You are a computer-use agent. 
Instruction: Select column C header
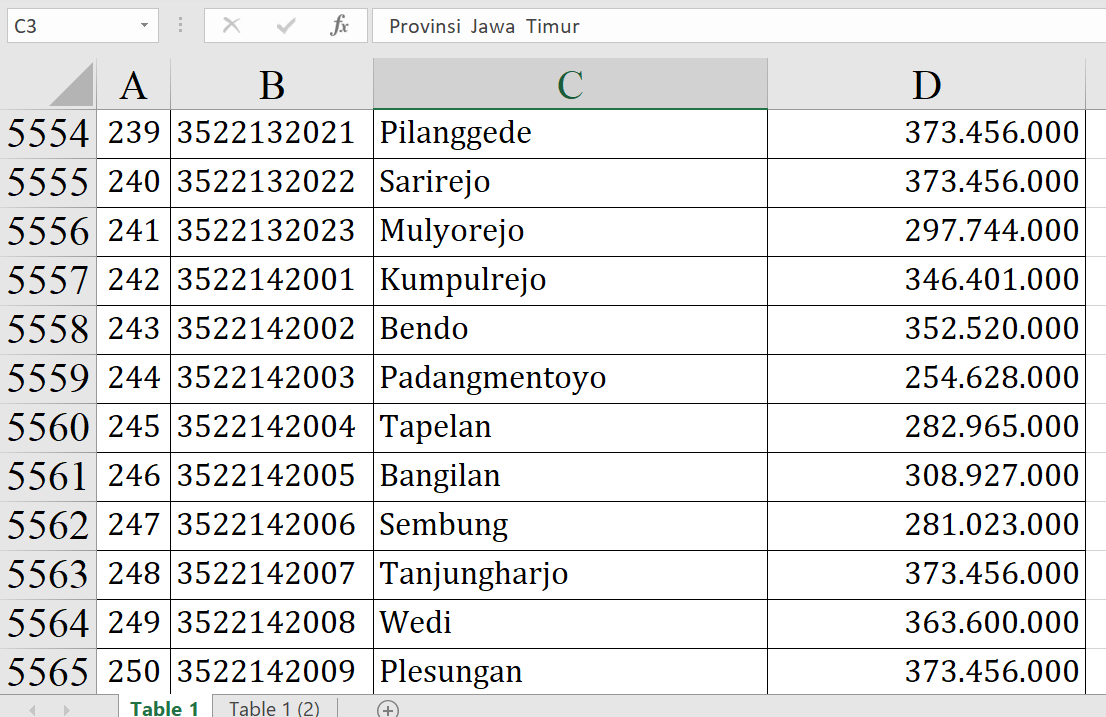coord(570,85)
